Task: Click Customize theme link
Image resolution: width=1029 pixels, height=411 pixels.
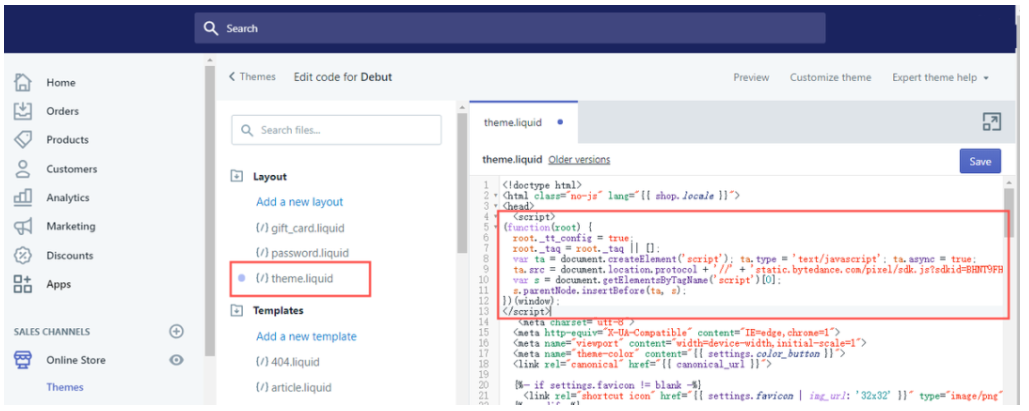Action: coord(830,77)
